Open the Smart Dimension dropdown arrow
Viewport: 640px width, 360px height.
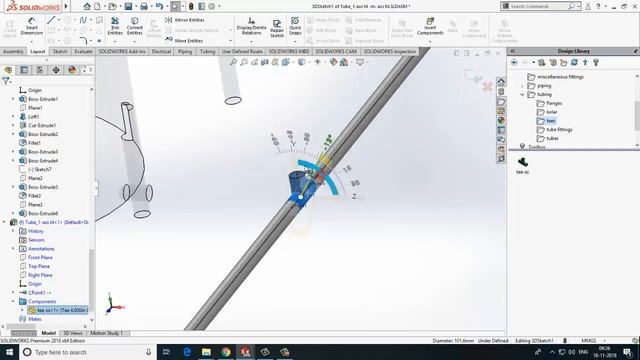31,41
